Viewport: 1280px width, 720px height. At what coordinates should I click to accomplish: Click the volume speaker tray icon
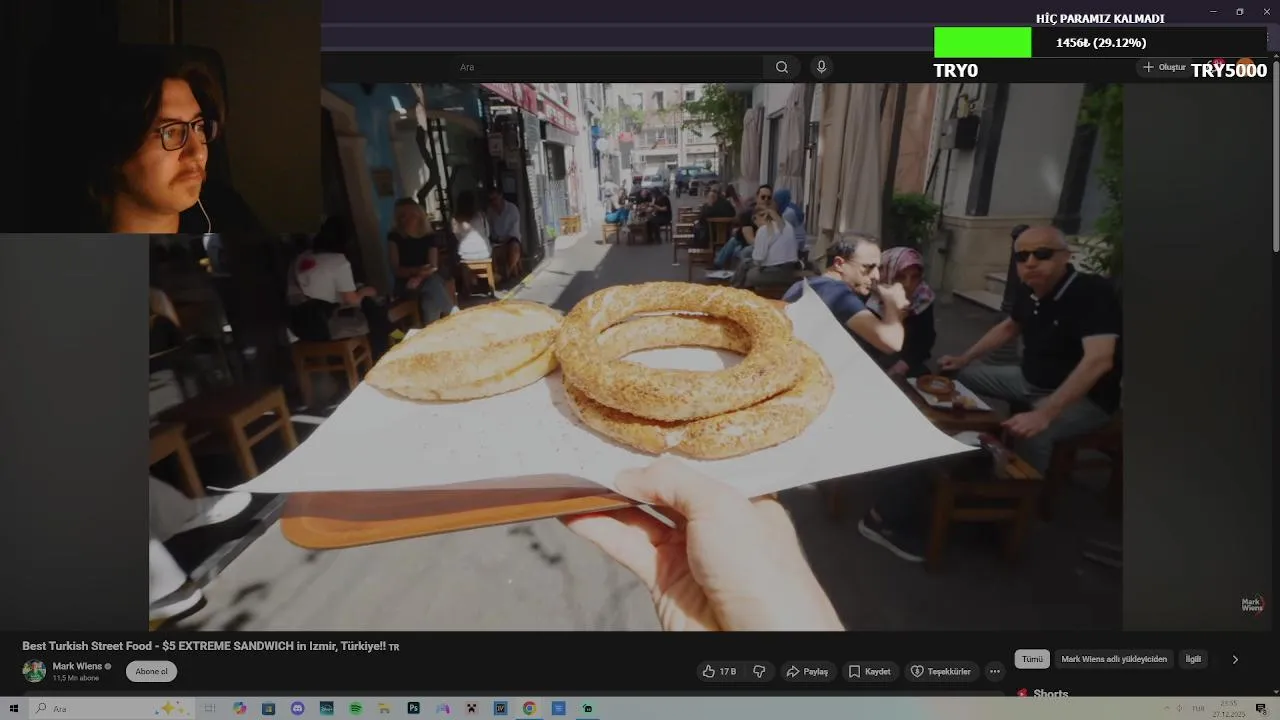pos(1179,709)
